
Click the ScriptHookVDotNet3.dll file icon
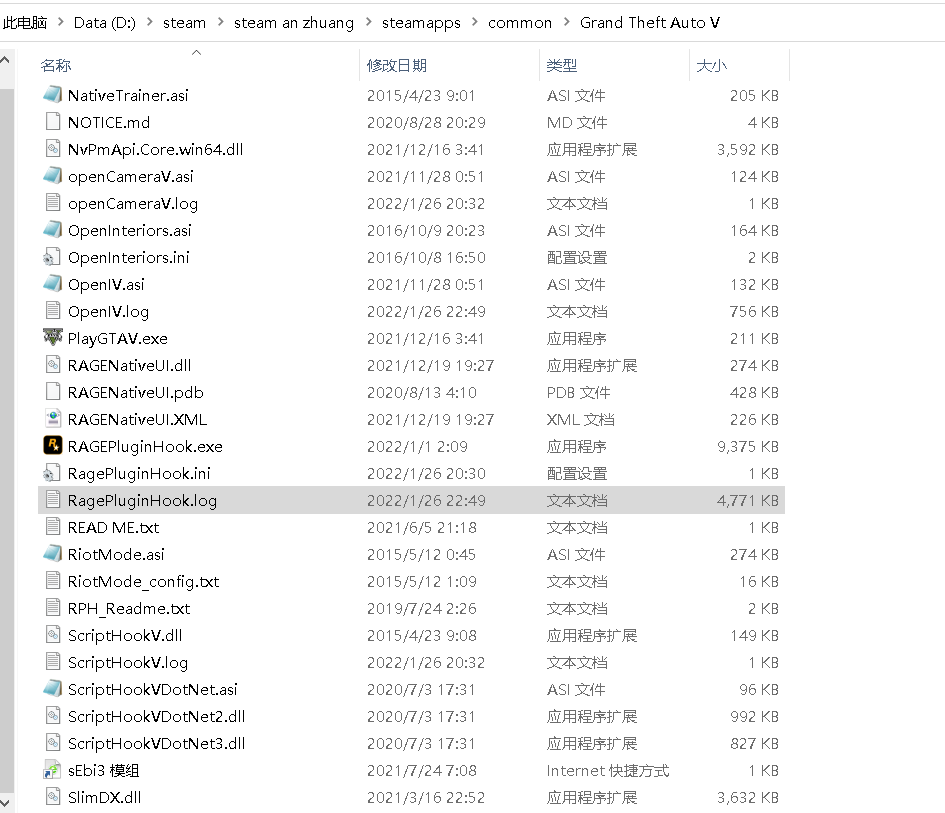click(x=52, y=742)
